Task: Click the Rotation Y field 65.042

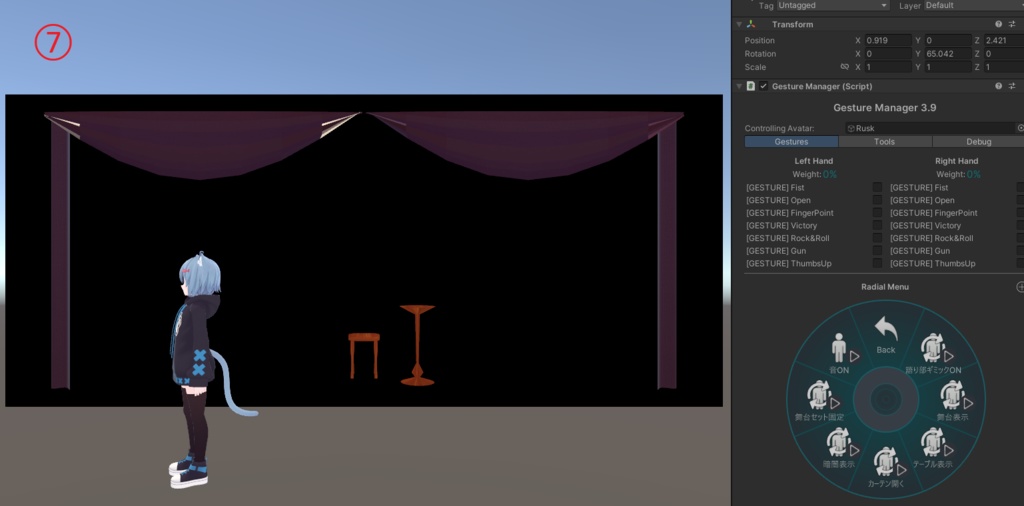Action: [947, 54]
